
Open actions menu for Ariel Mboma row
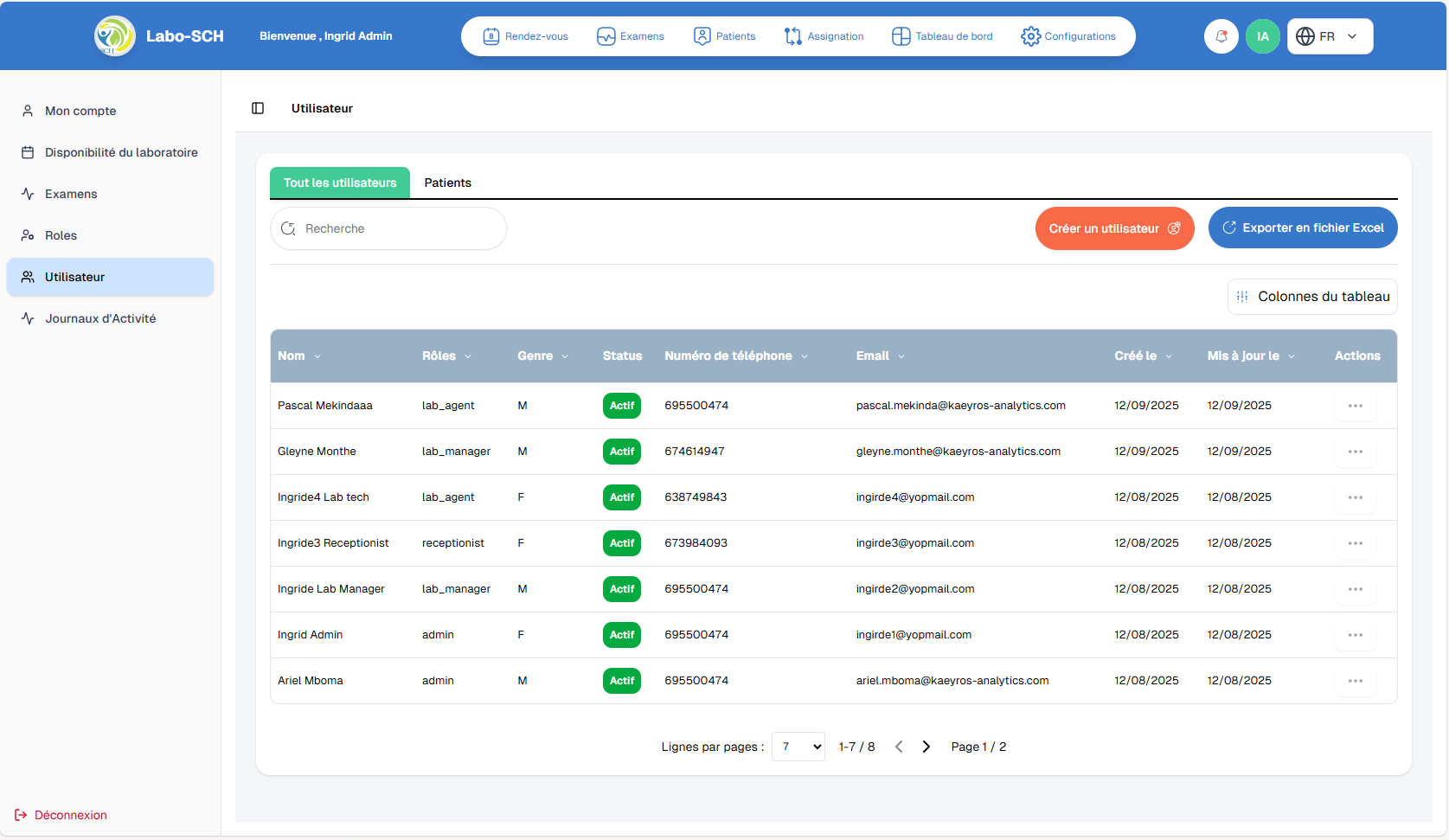(x=1356, y=681)
